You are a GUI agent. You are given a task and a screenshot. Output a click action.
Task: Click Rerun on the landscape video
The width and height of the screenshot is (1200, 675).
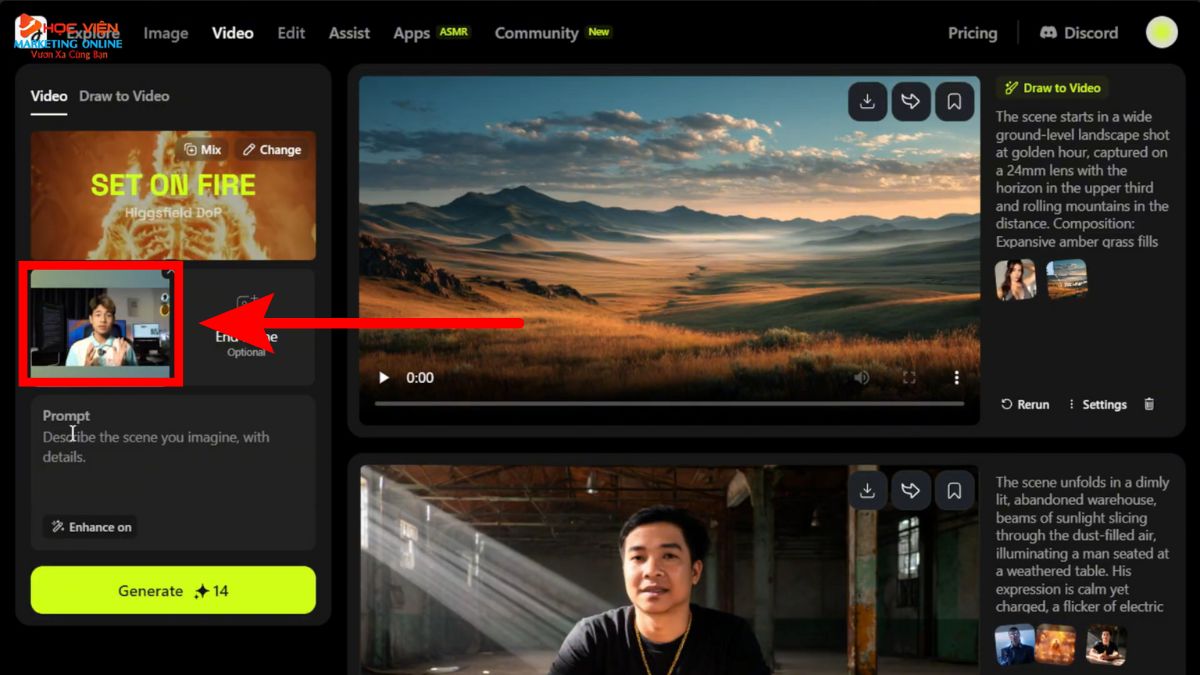[x=1025, y=404]
